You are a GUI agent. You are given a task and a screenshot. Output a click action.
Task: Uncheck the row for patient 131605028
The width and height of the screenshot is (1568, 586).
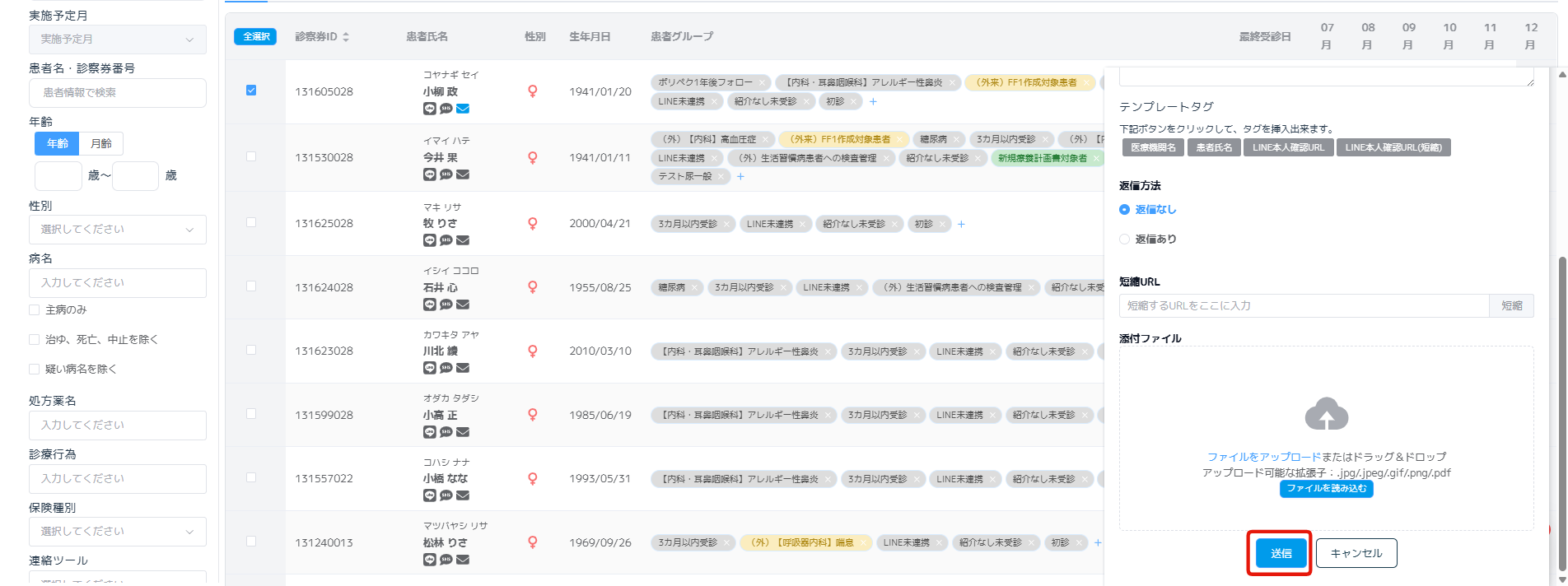pyautogui.click(x=251, y=91)
